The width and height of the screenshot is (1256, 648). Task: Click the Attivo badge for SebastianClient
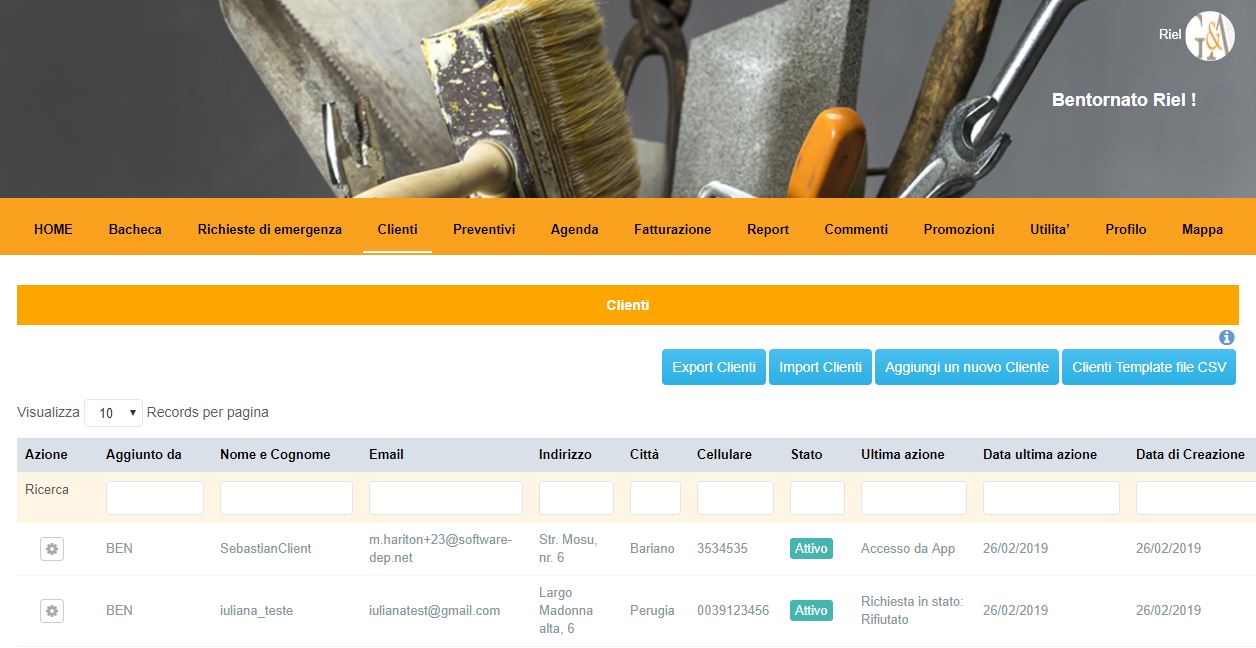[811, 549]
